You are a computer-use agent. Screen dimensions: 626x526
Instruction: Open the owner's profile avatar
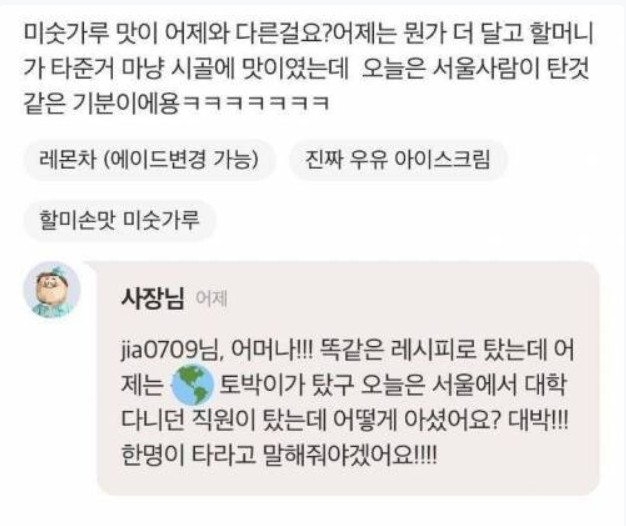coord(52,290)
